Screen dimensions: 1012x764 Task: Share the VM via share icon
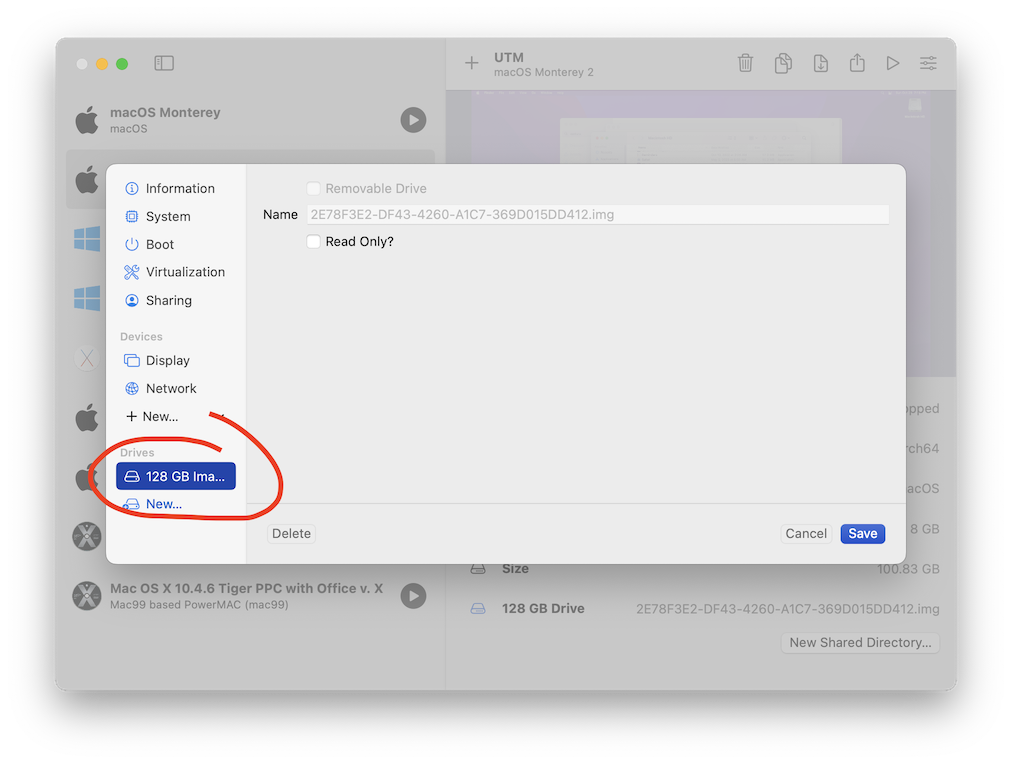point(857,63)
